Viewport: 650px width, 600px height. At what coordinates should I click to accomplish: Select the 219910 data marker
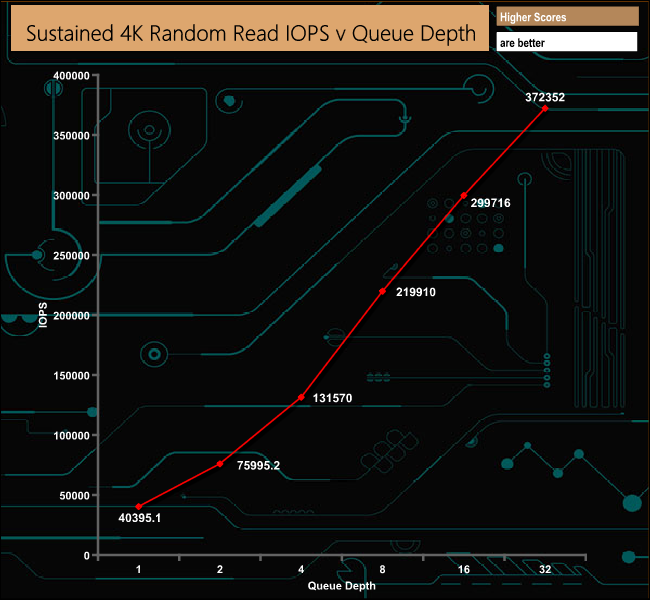[x=383, y=291]
